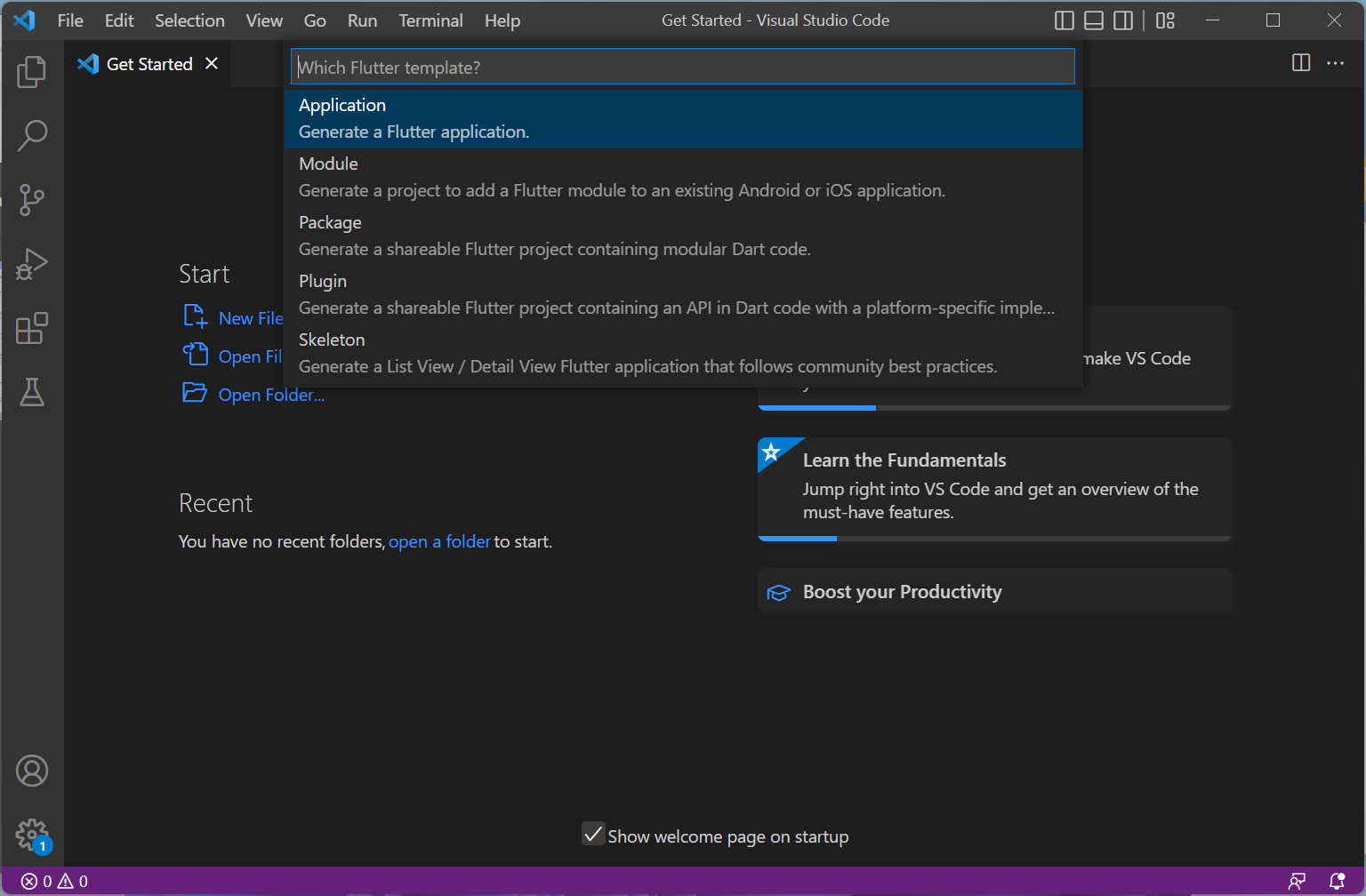Open Customize Layout icon in title bar

pos(1166,20)
